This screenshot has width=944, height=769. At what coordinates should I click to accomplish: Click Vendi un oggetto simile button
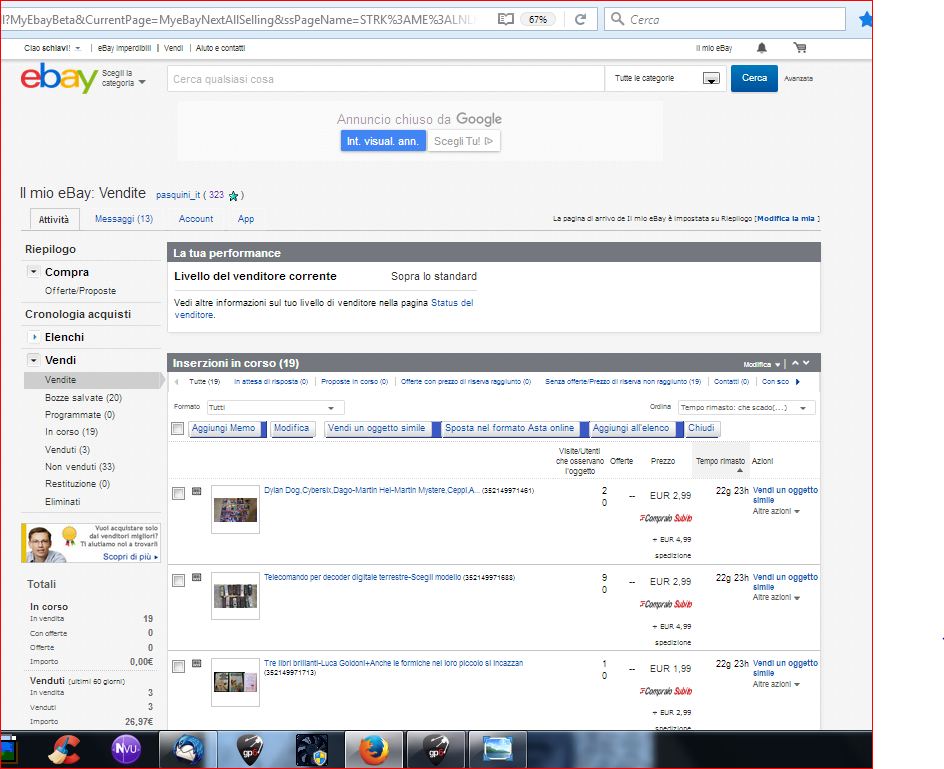click(376, 428)
